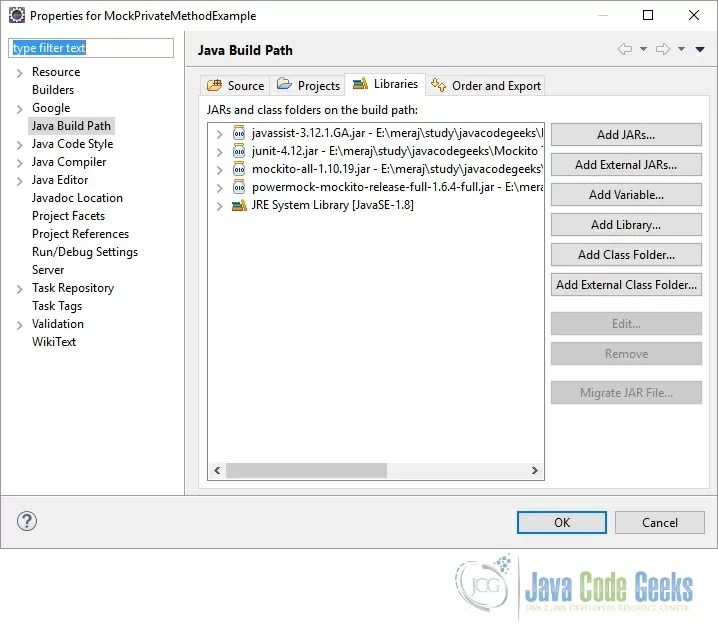Confirm with the OK button

click(562, 522)
